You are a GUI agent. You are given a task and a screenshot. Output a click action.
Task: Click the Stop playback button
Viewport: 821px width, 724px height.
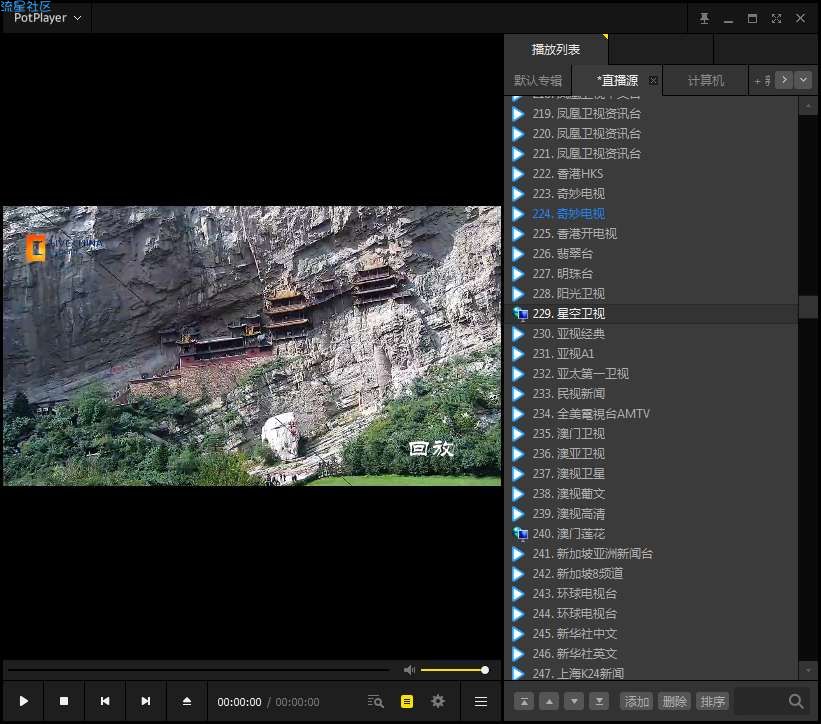point(64,701)
